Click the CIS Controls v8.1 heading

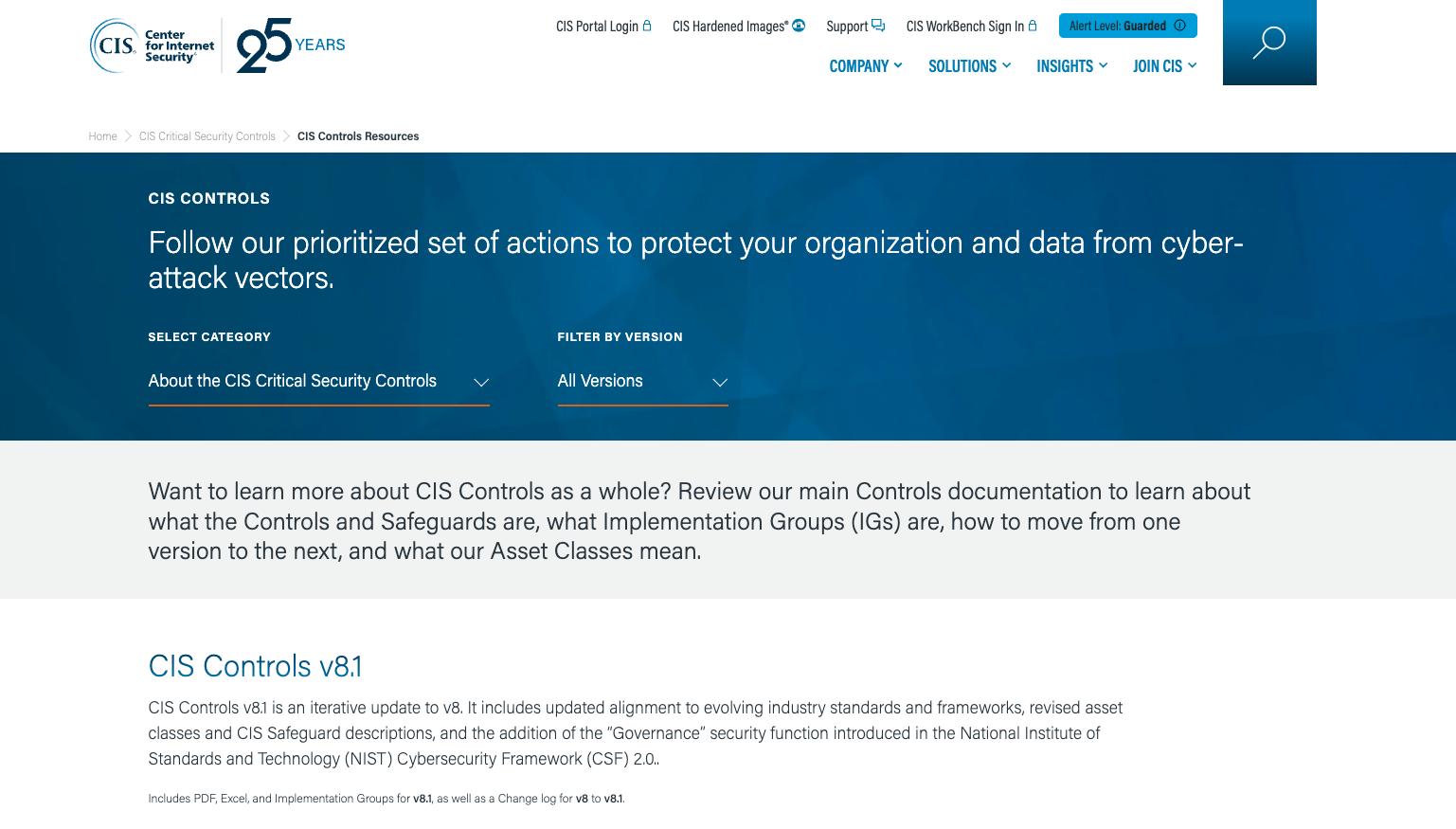(255, 665)
